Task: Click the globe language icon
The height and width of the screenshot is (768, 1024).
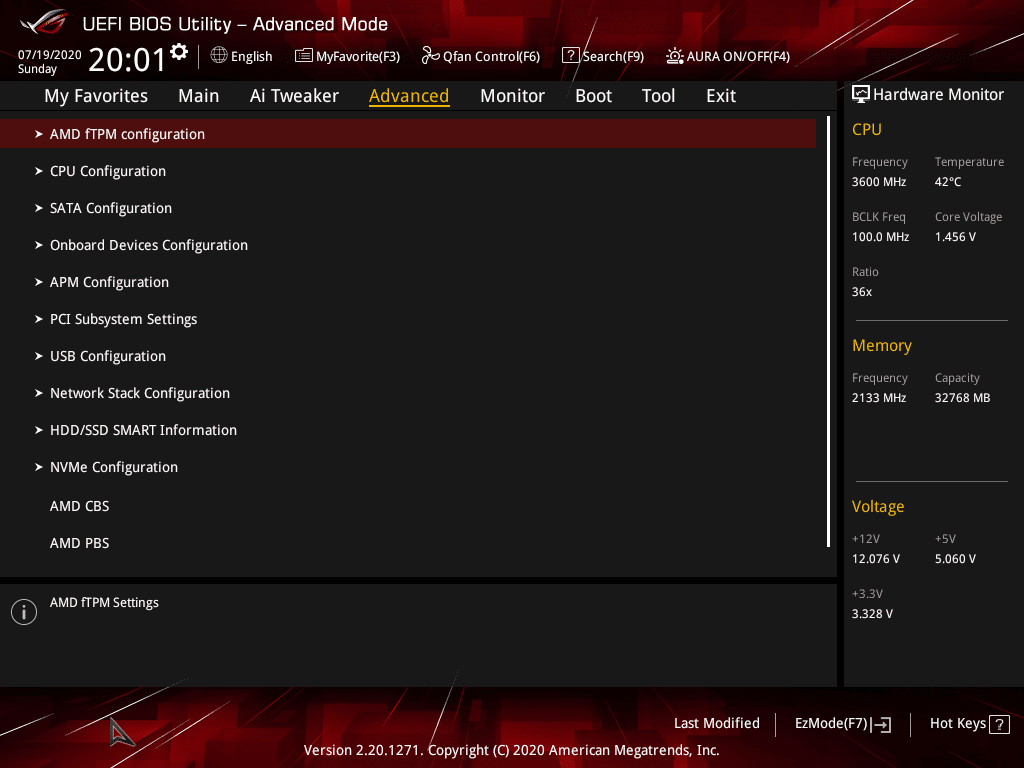Action: 219,56
